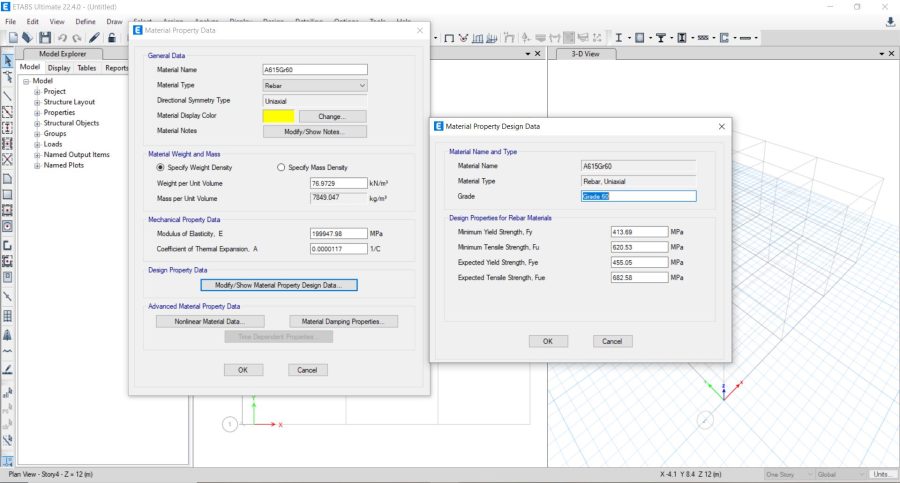
Task: Click the I-section frame design icon
Action: tap(618, 38)
